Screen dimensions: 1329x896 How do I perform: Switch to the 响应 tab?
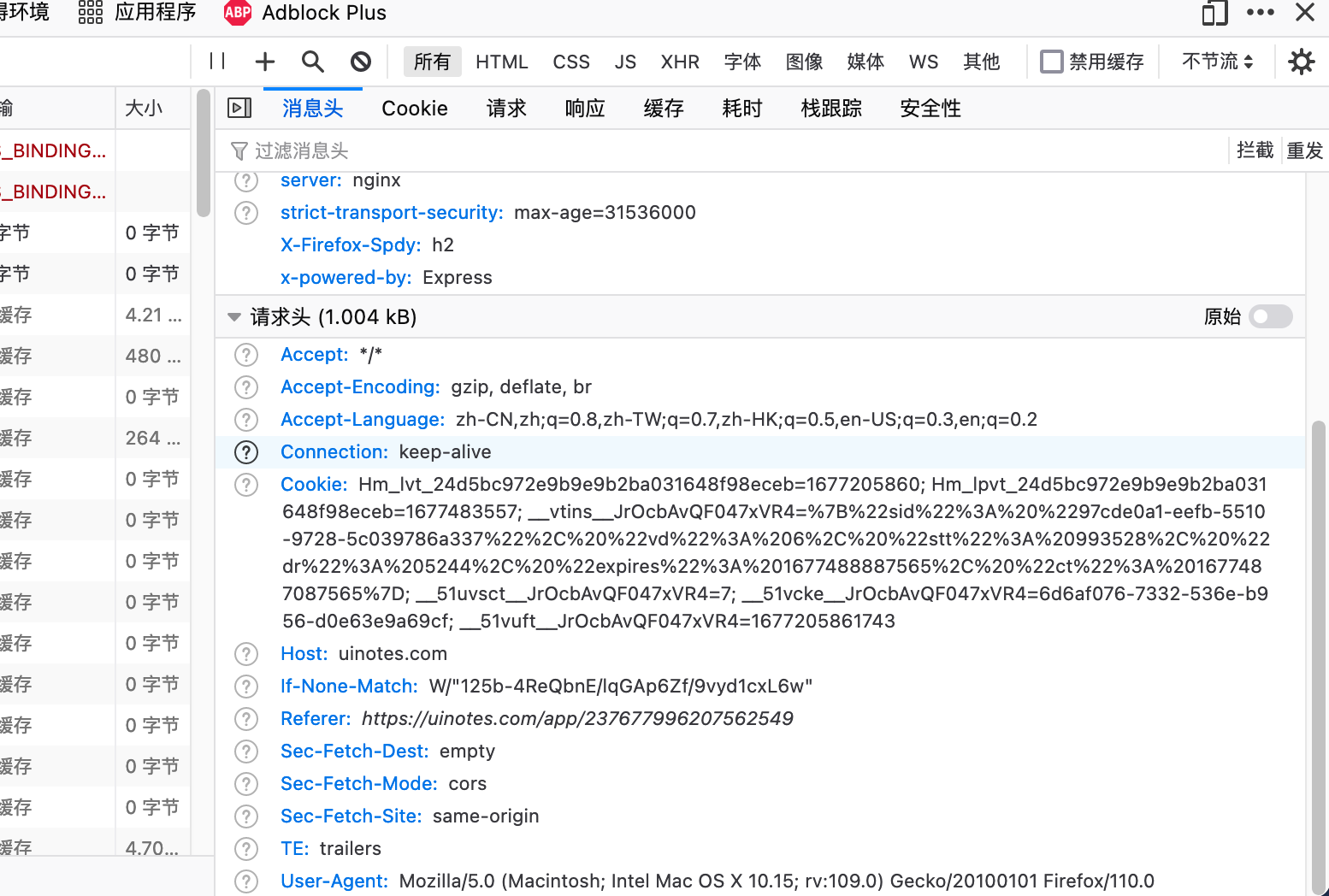[585, 109]
